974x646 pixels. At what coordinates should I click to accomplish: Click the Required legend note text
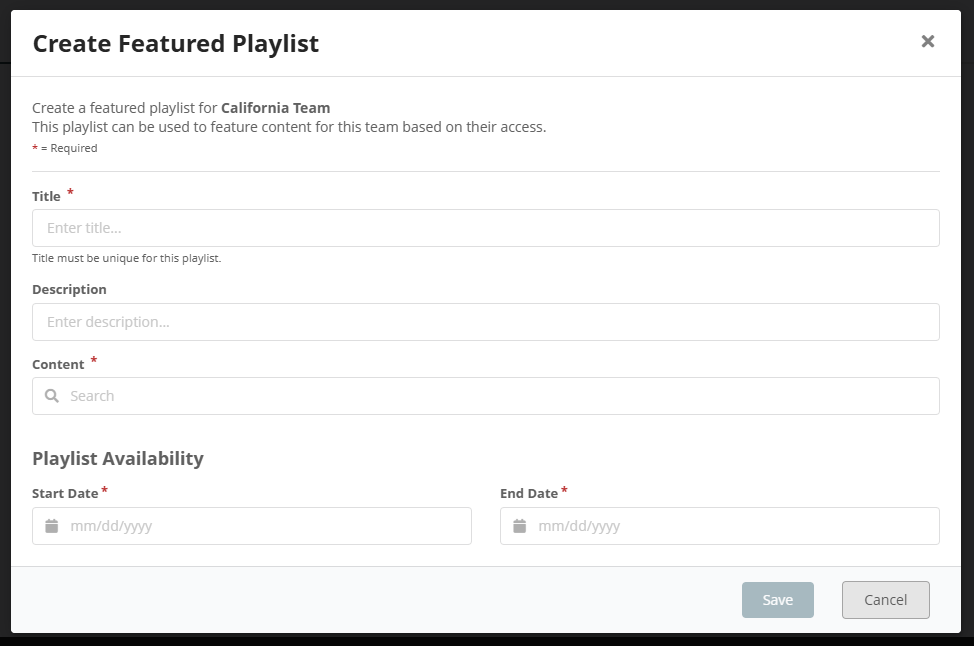[65, 147]
